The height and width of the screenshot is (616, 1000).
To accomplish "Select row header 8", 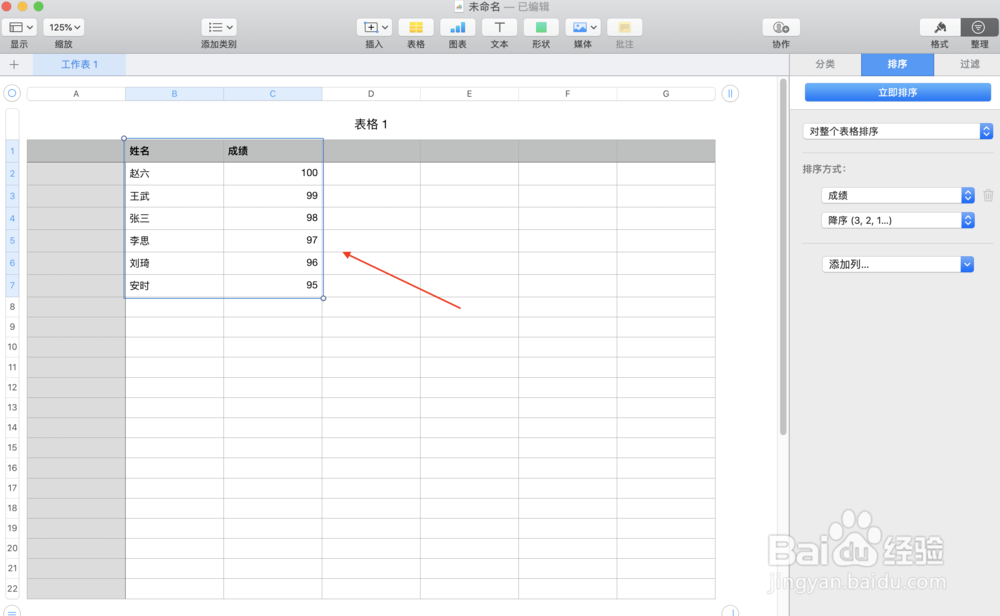I will coord(12,307).
